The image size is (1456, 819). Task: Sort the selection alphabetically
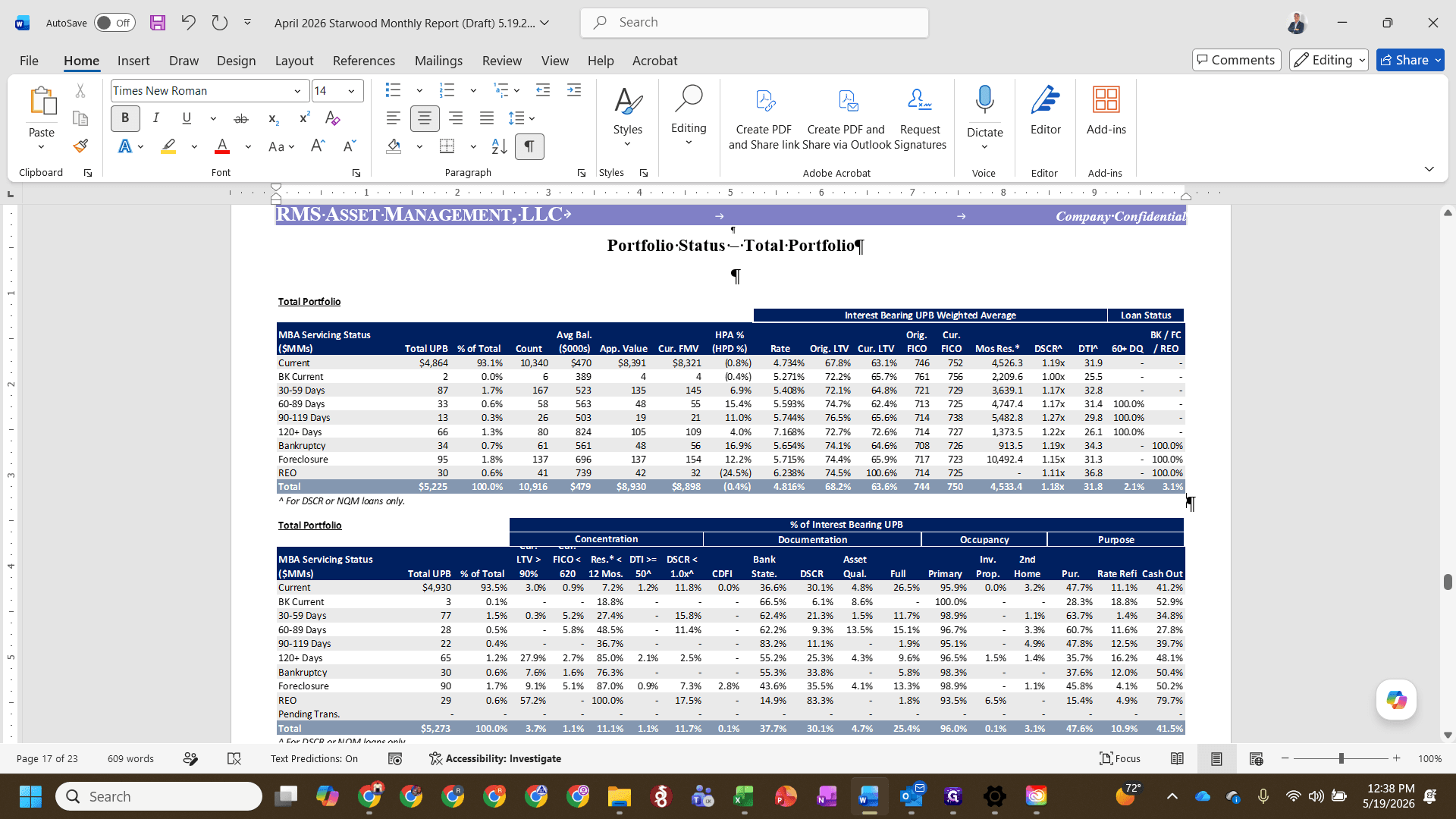499,146
